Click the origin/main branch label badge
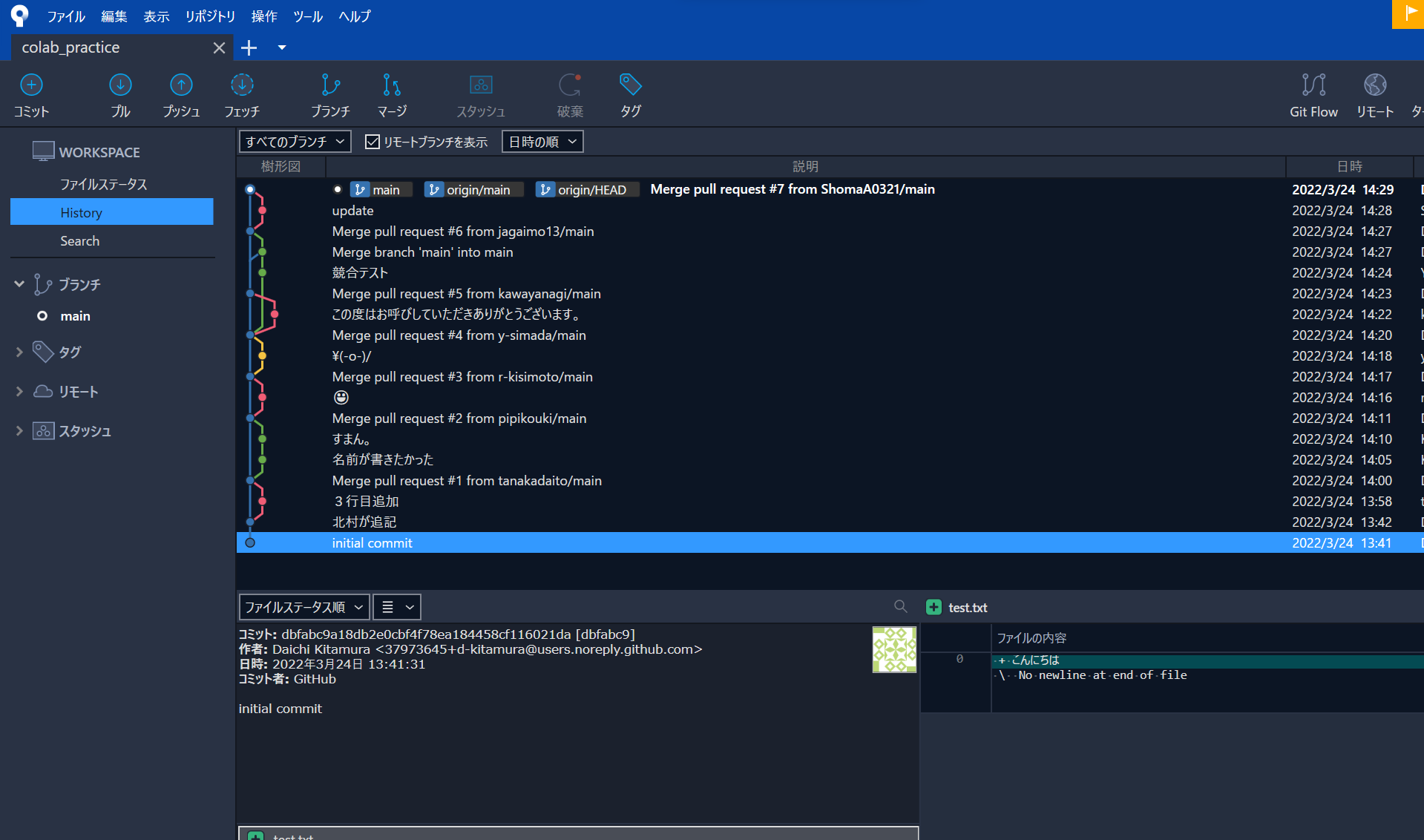 coord(473,190)
